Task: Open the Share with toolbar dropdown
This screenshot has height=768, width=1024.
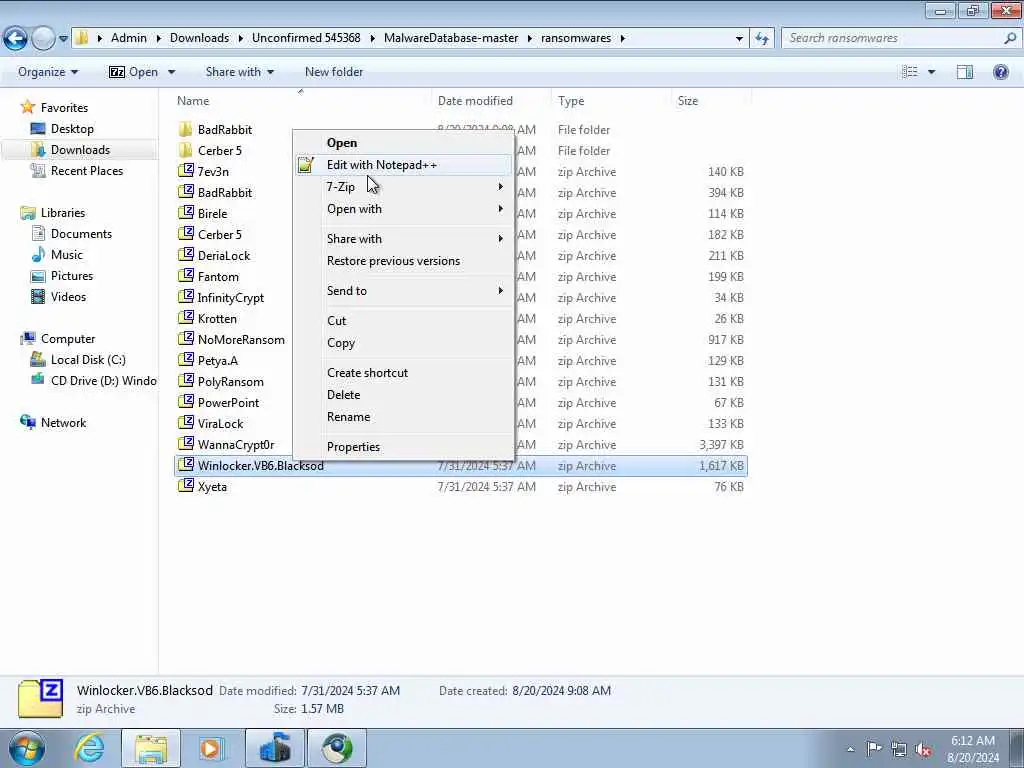Action: (x=240, y=72)
